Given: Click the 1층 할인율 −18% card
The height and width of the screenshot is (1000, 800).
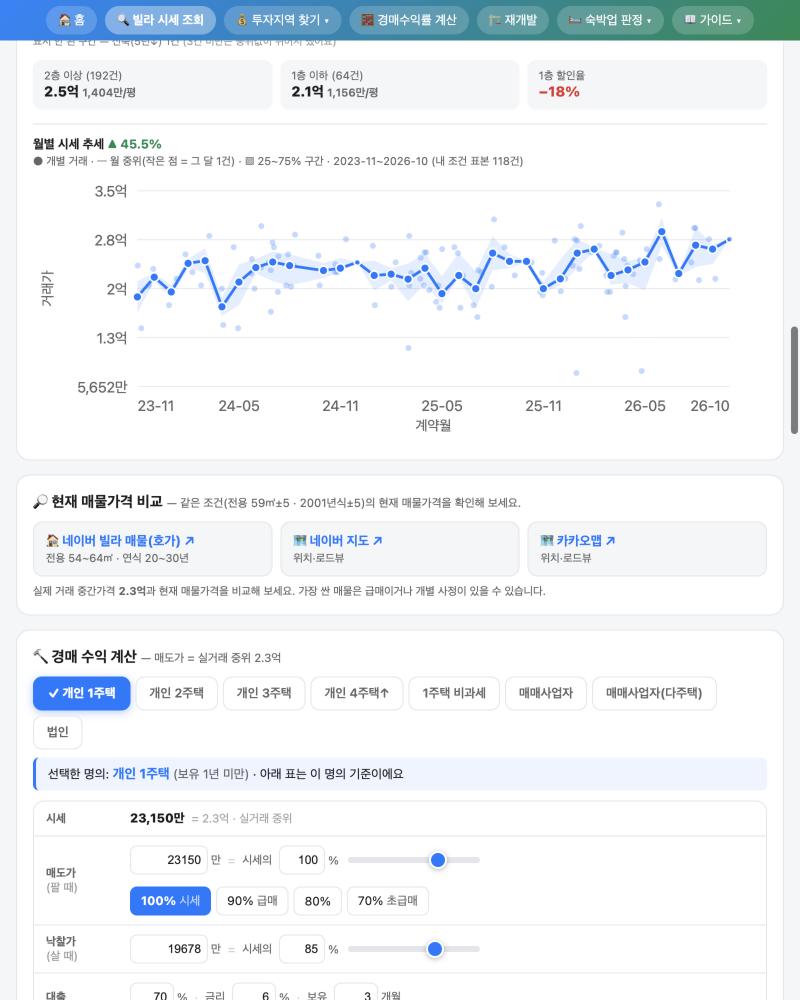Looking at the screenshot, I should (x=647, y=84).
